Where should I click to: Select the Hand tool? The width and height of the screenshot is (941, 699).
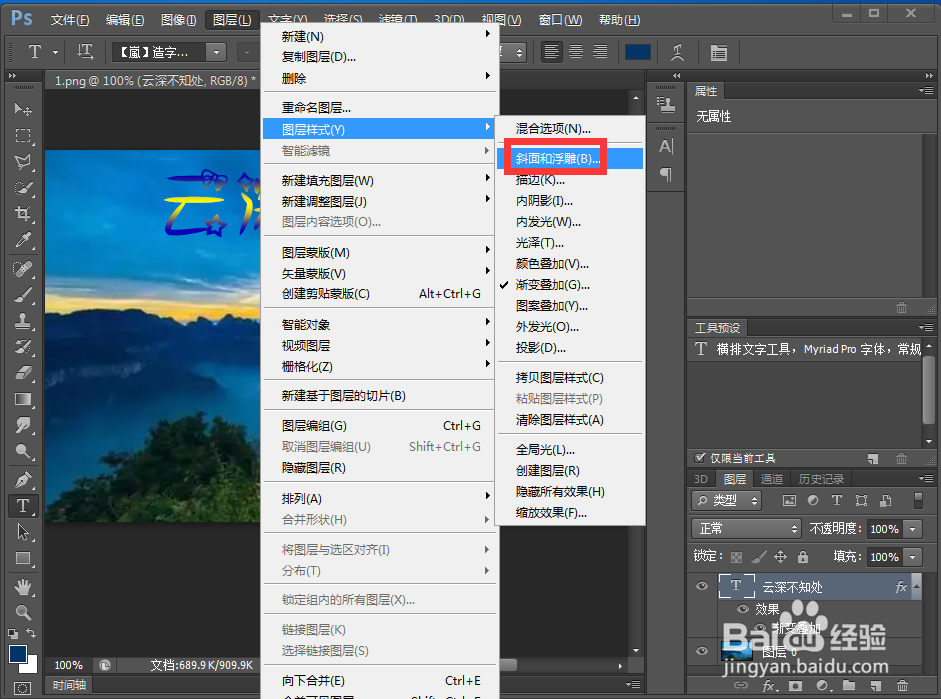pyautogui.click(x=23, y=587)
